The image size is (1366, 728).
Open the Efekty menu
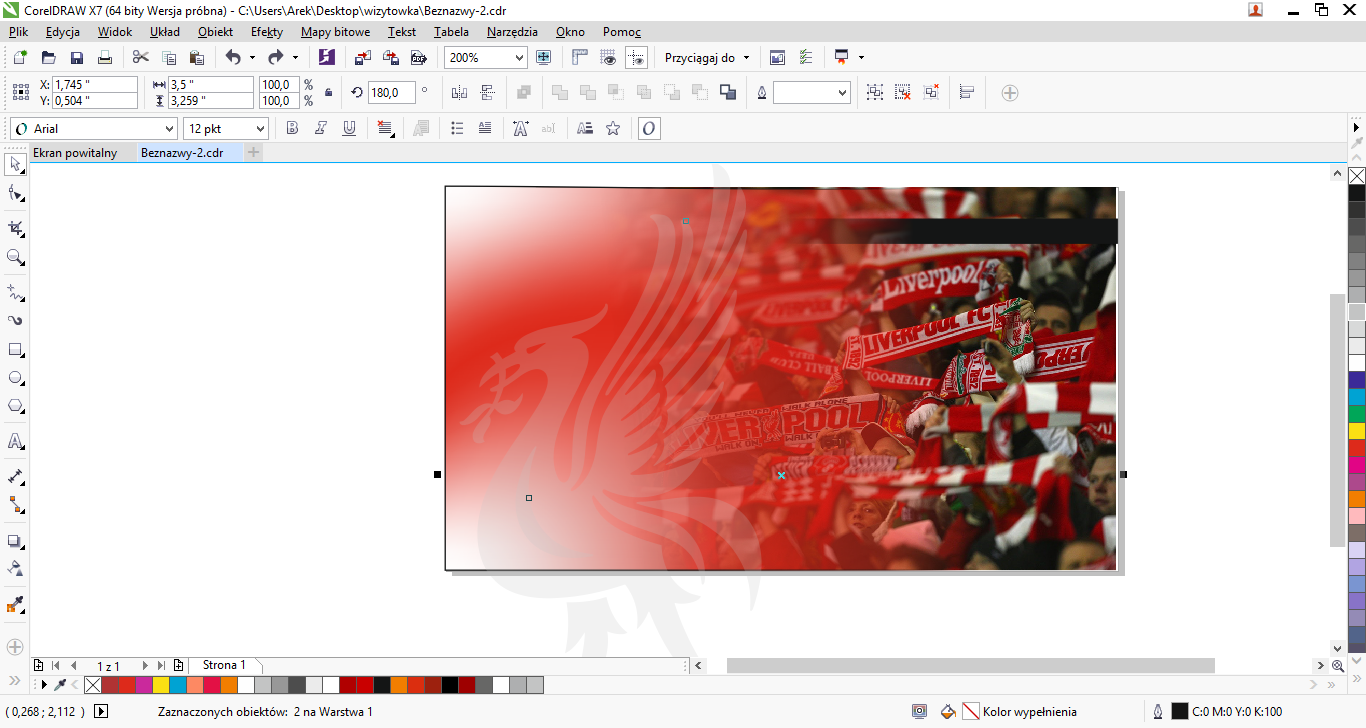coord(267,32)
